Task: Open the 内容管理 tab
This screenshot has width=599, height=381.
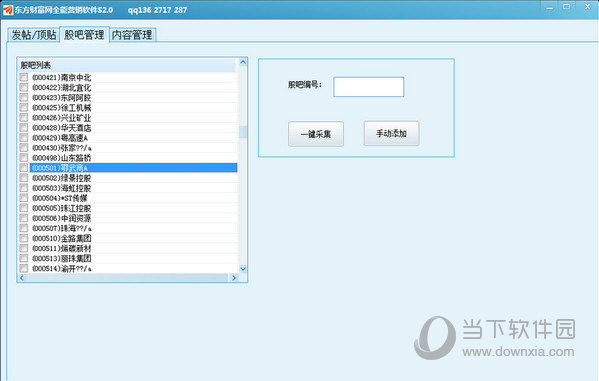Action: point(132,35)
